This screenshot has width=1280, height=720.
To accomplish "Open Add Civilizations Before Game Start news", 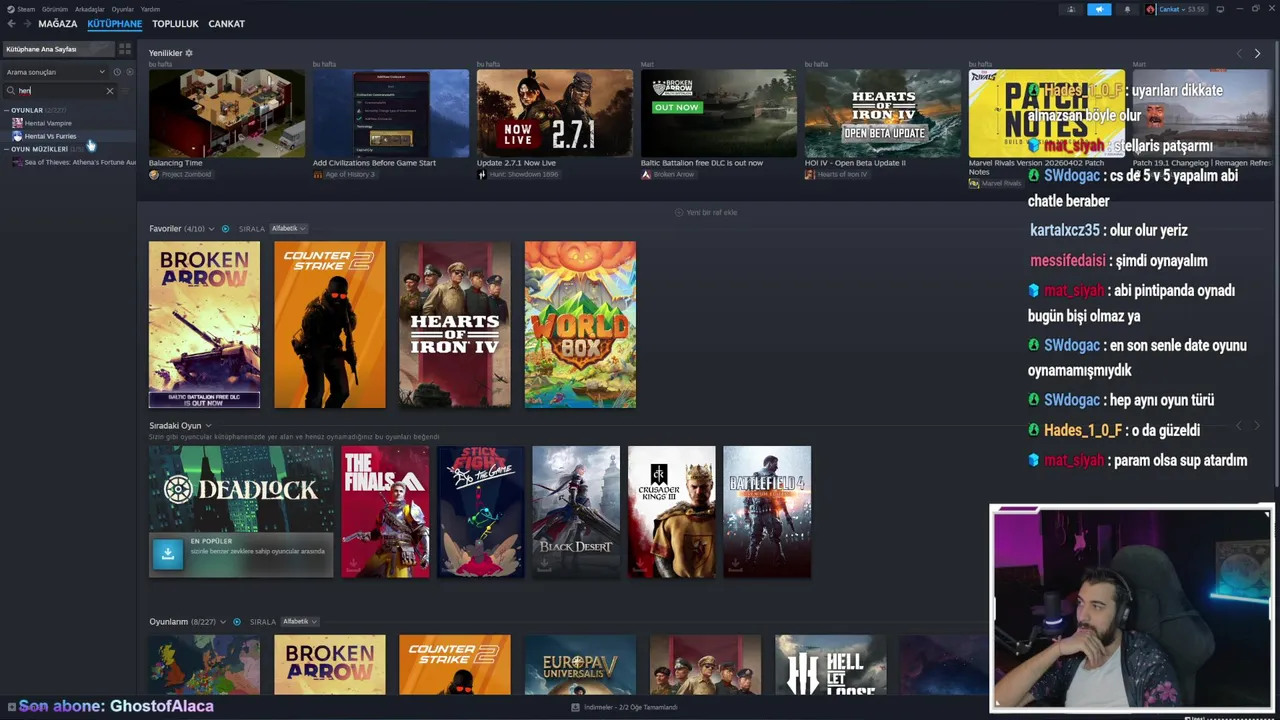I will [391, 113].
